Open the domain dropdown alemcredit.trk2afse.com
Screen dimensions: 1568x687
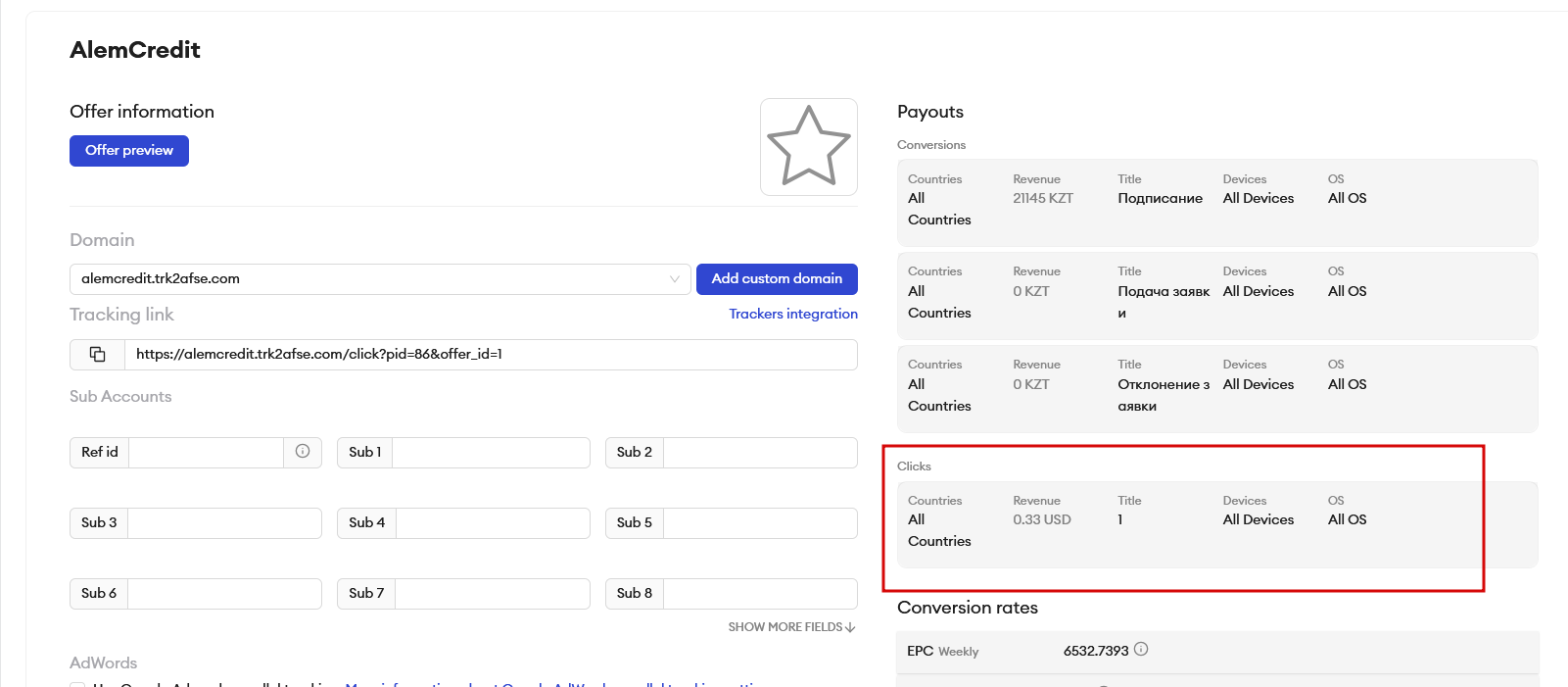[x=380, y=279]
